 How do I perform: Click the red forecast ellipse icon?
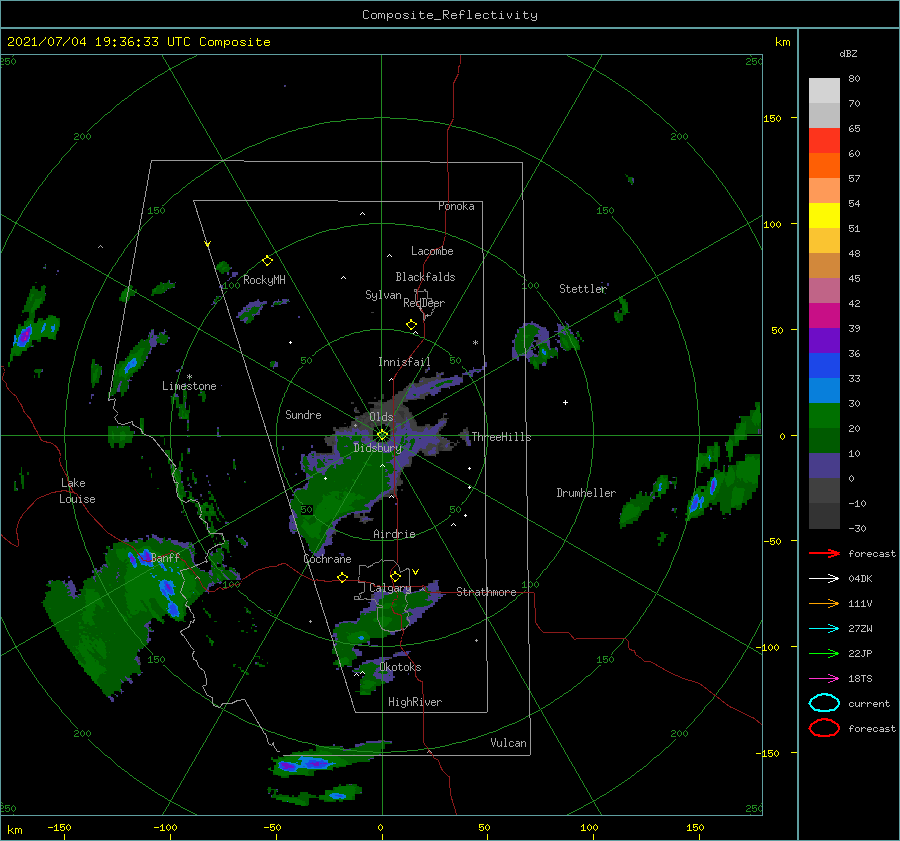824,728
